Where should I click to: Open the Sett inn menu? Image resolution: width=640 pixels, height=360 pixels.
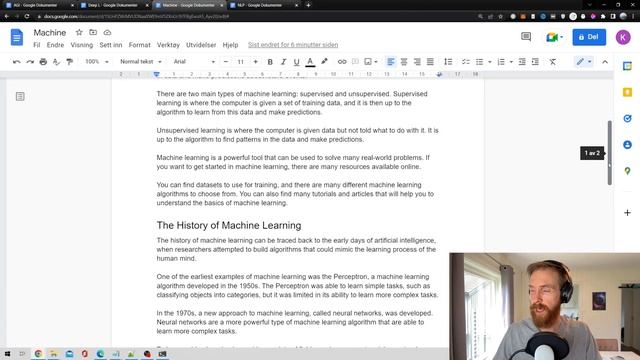[x=111, y=45]
